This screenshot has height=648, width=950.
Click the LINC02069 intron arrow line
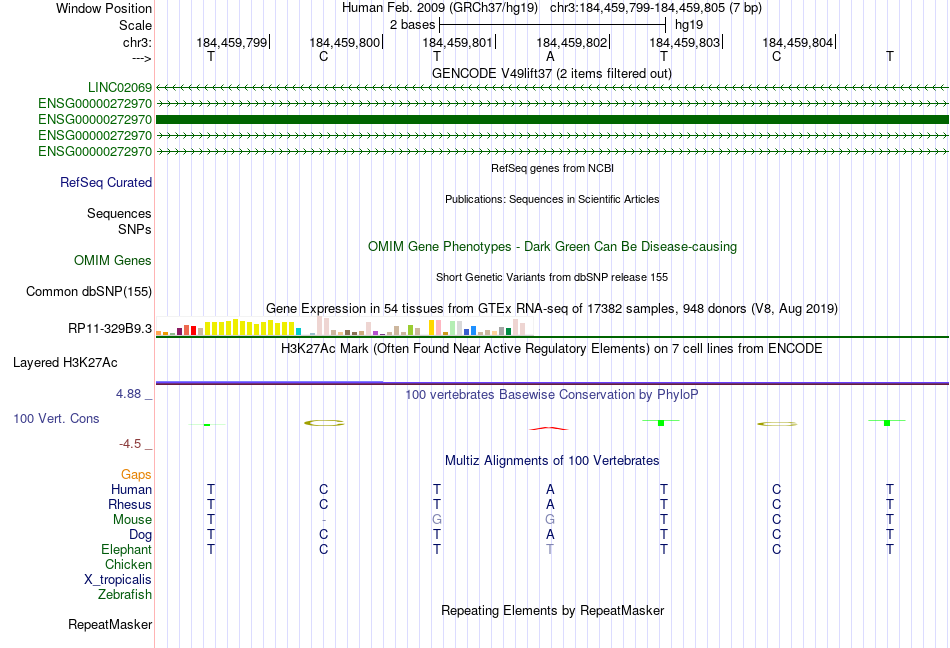tap(552, 88)
